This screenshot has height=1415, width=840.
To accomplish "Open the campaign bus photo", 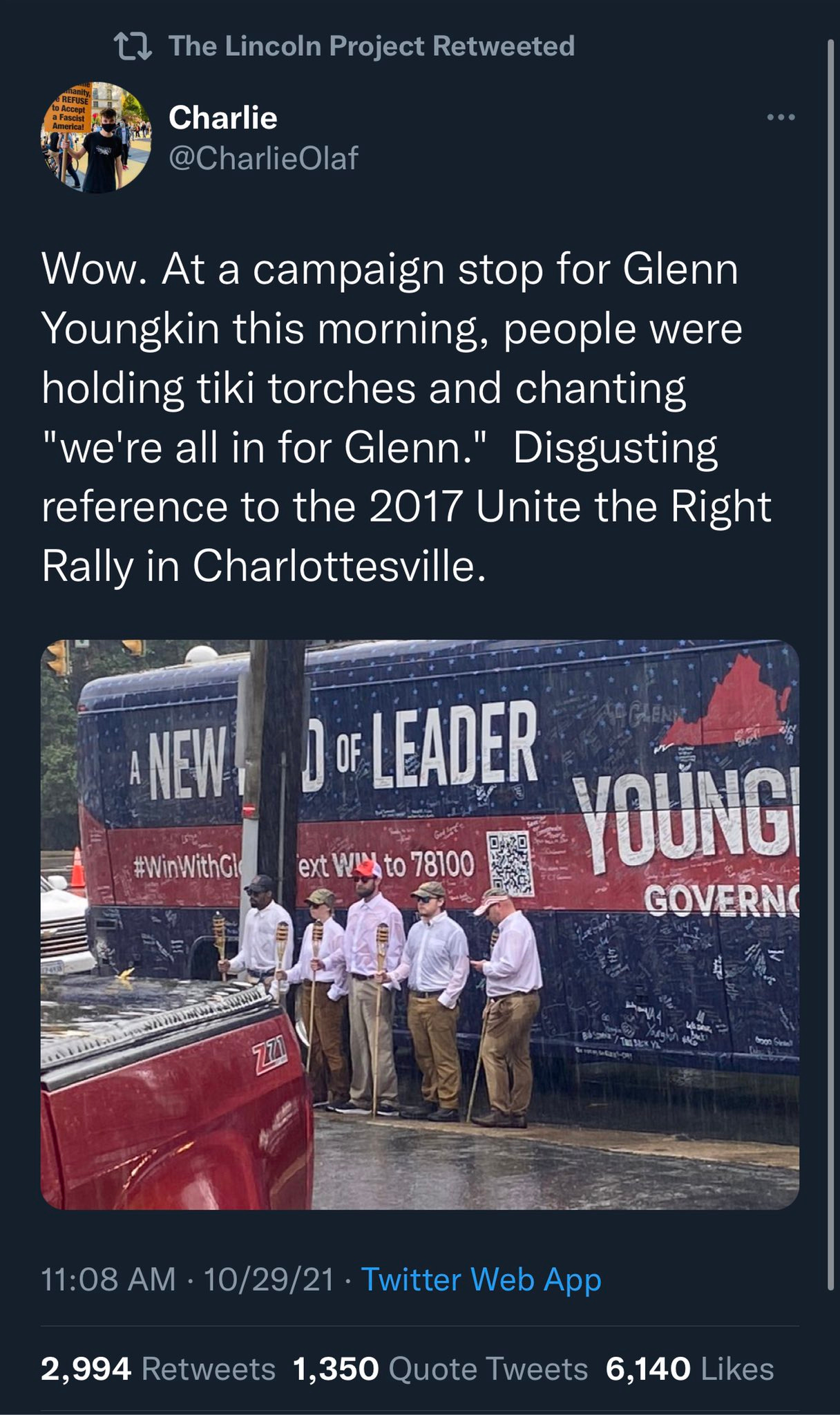I will (420, 925).
